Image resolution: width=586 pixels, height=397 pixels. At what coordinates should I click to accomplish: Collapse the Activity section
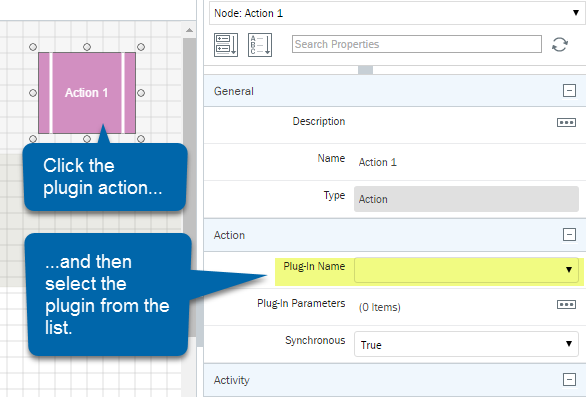coord(569,379)
